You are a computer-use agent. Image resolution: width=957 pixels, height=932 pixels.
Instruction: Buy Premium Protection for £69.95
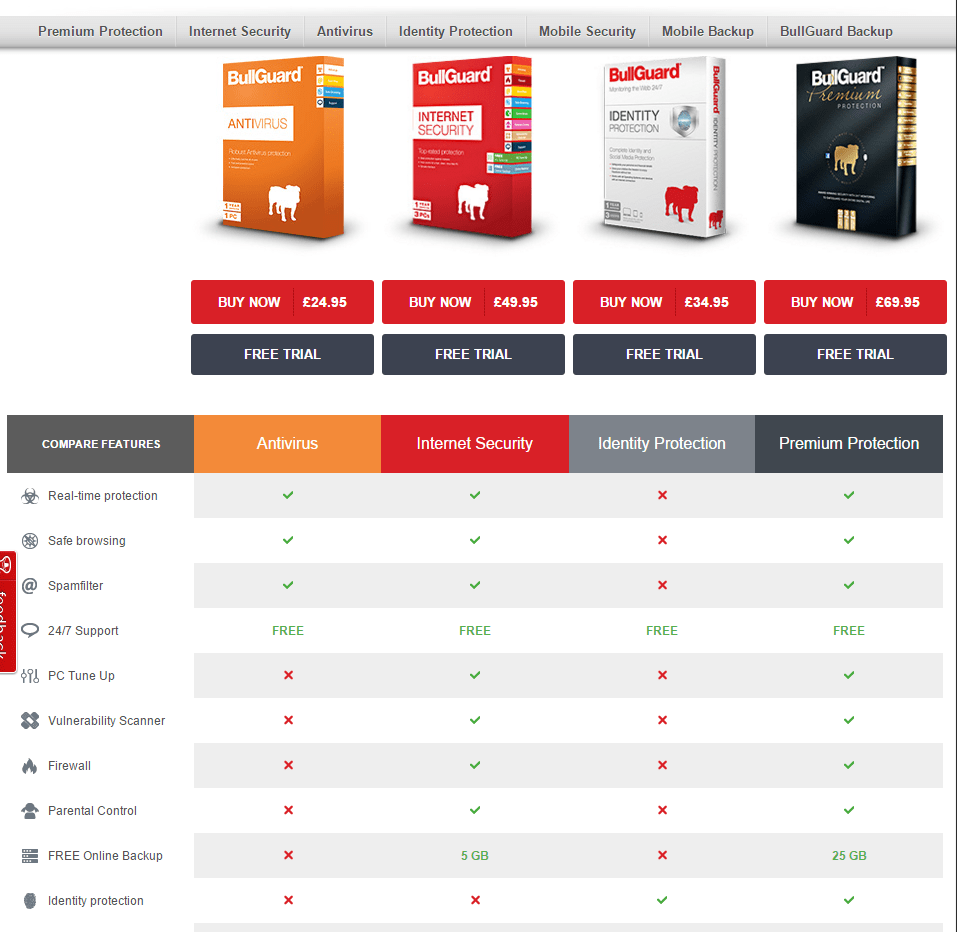point(855,302)
